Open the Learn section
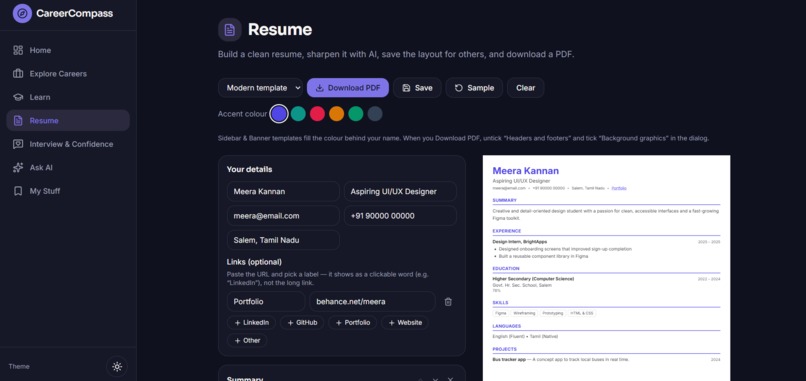Image resolution: width=806 pixels, height=381 pixels. click(x=68, y=97)
